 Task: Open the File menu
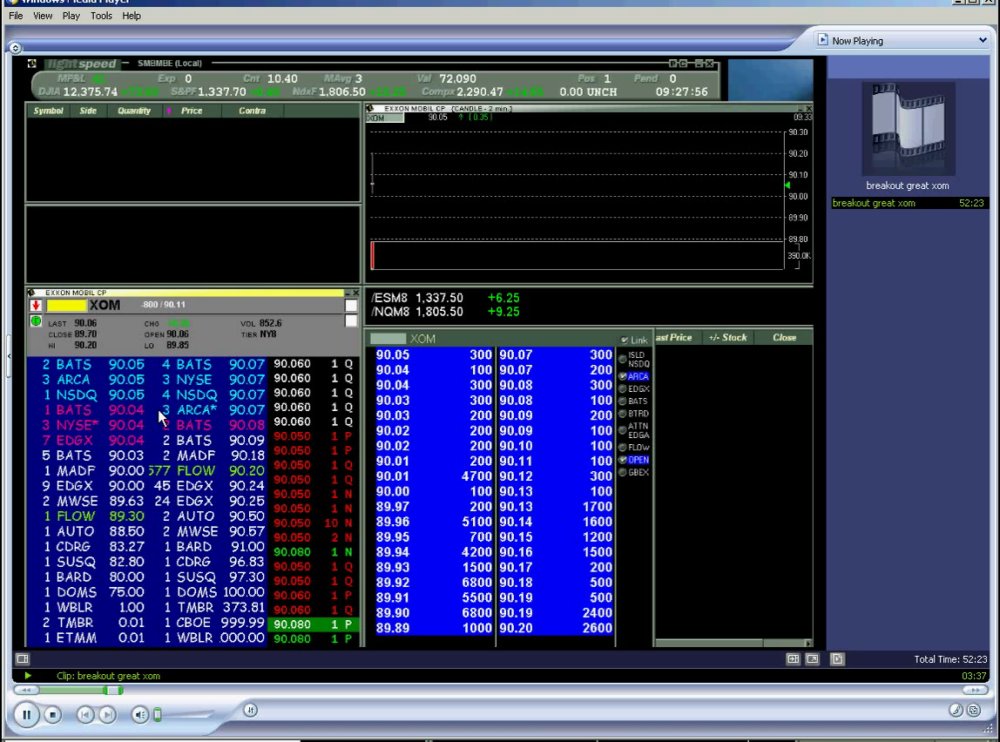click(16, 15)
